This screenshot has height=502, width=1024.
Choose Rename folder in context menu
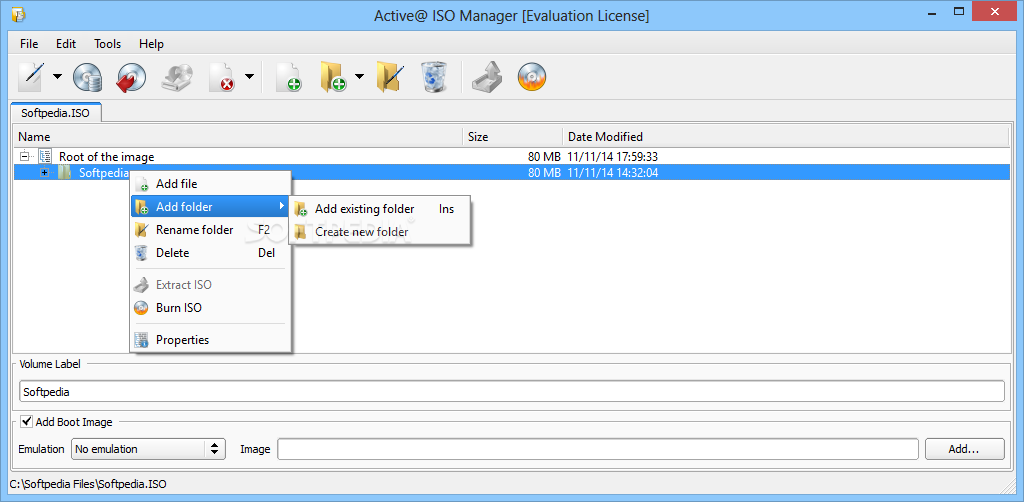tap(210, 230)
